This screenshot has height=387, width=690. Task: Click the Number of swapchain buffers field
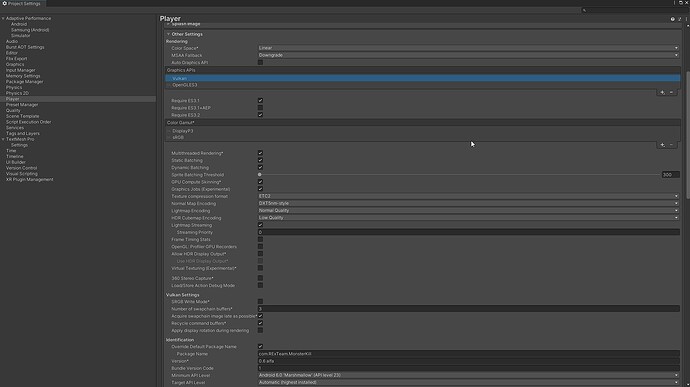pos(469,309)
